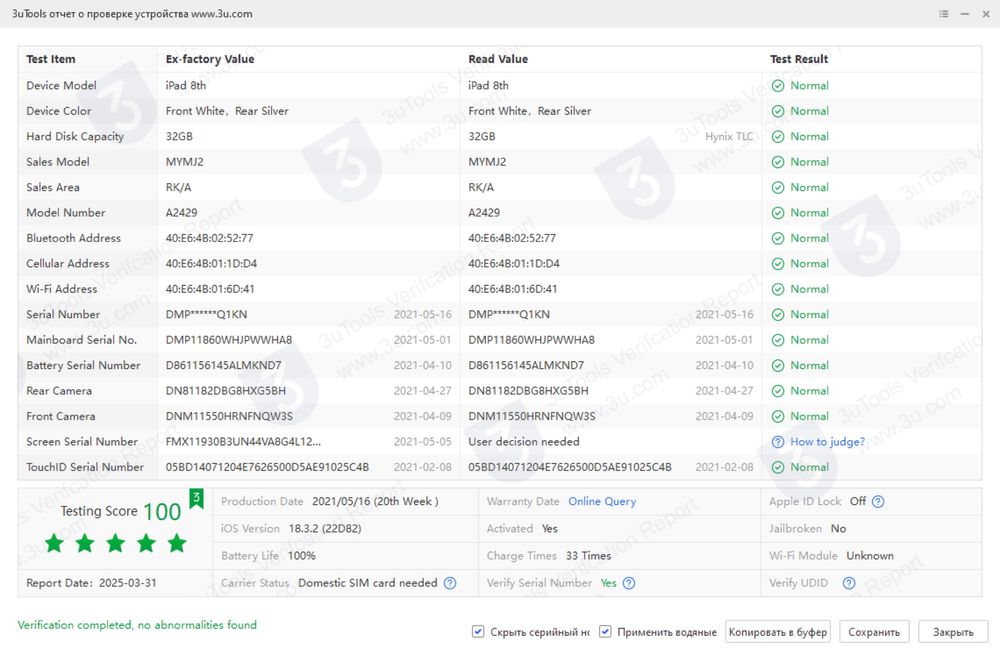Image resolution: width=1000 pixels, height=657 pixels.
Task: Click the Battery Life 100% value
Action: click(x=302, y=556)
